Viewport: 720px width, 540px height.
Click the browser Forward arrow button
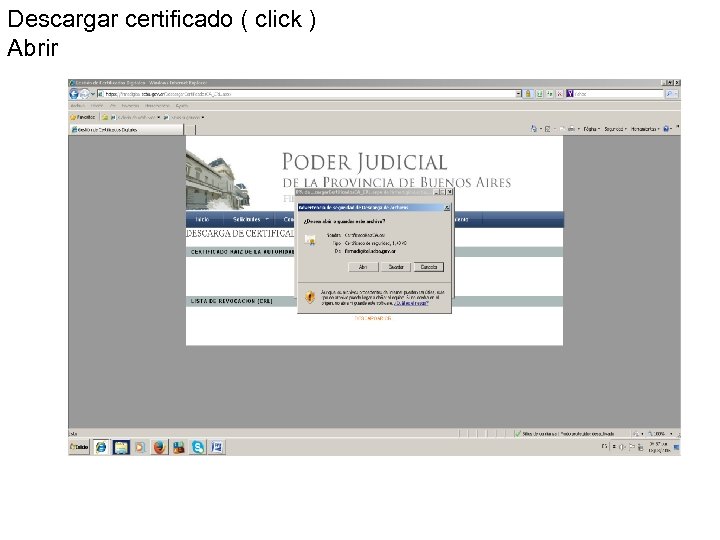click(x=84, y=94)
